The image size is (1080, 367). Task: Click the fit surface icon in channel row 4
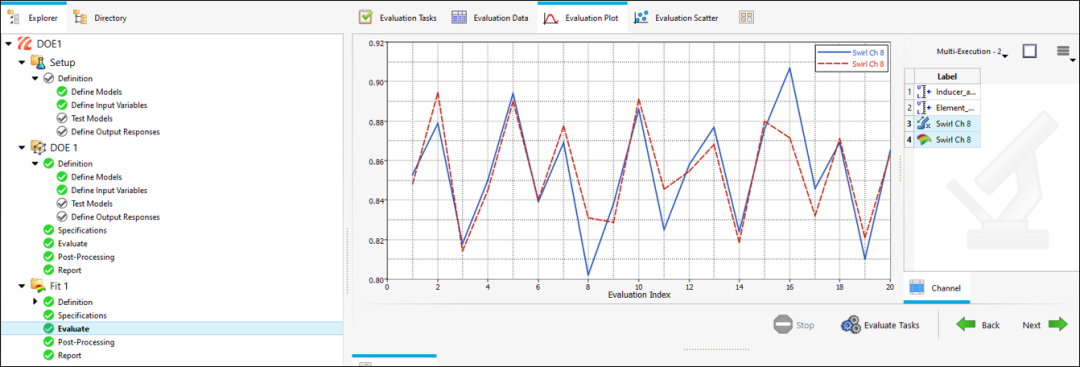924,140
